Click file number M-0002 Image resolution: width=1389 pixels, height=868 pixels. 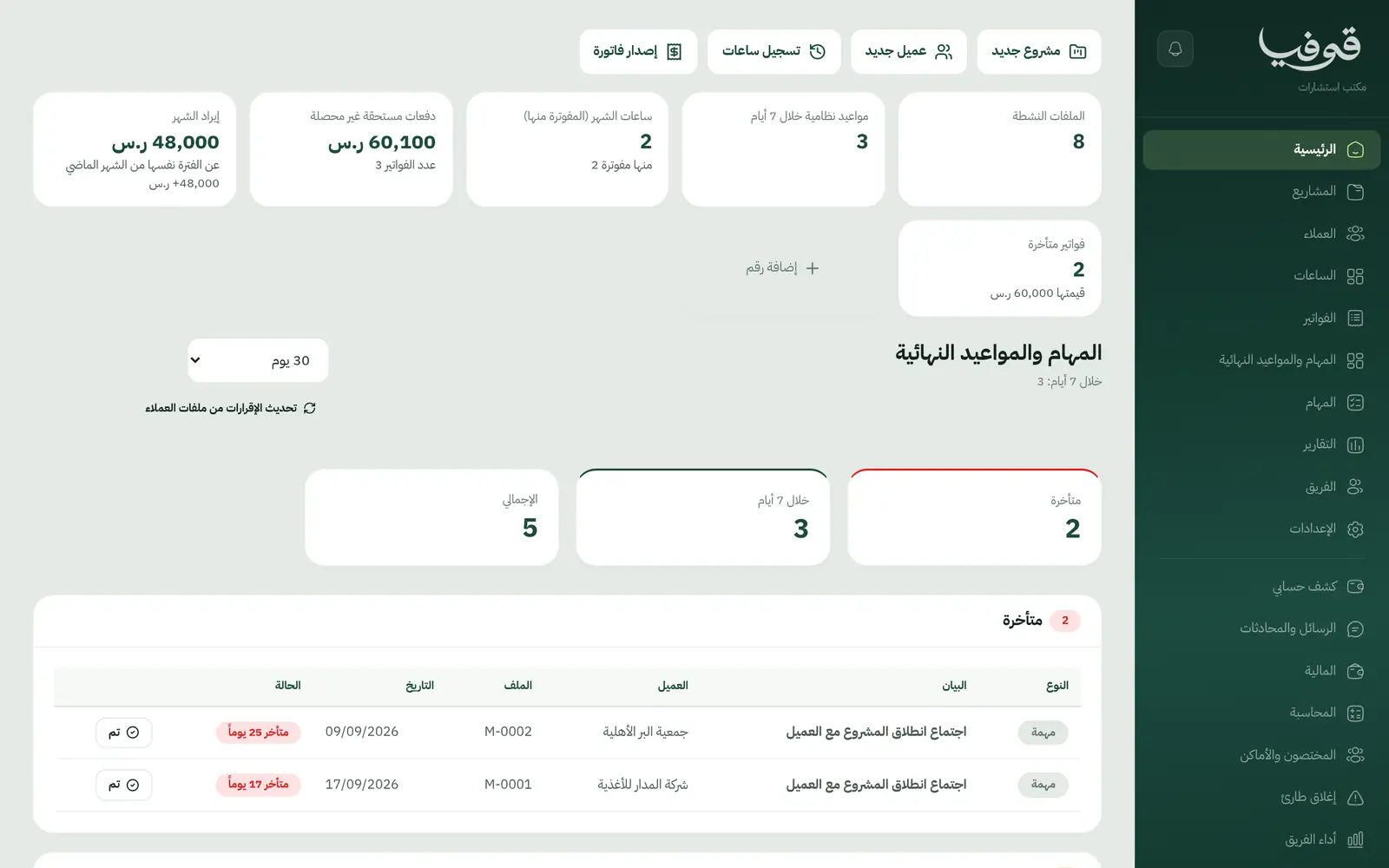coord(508,732)
